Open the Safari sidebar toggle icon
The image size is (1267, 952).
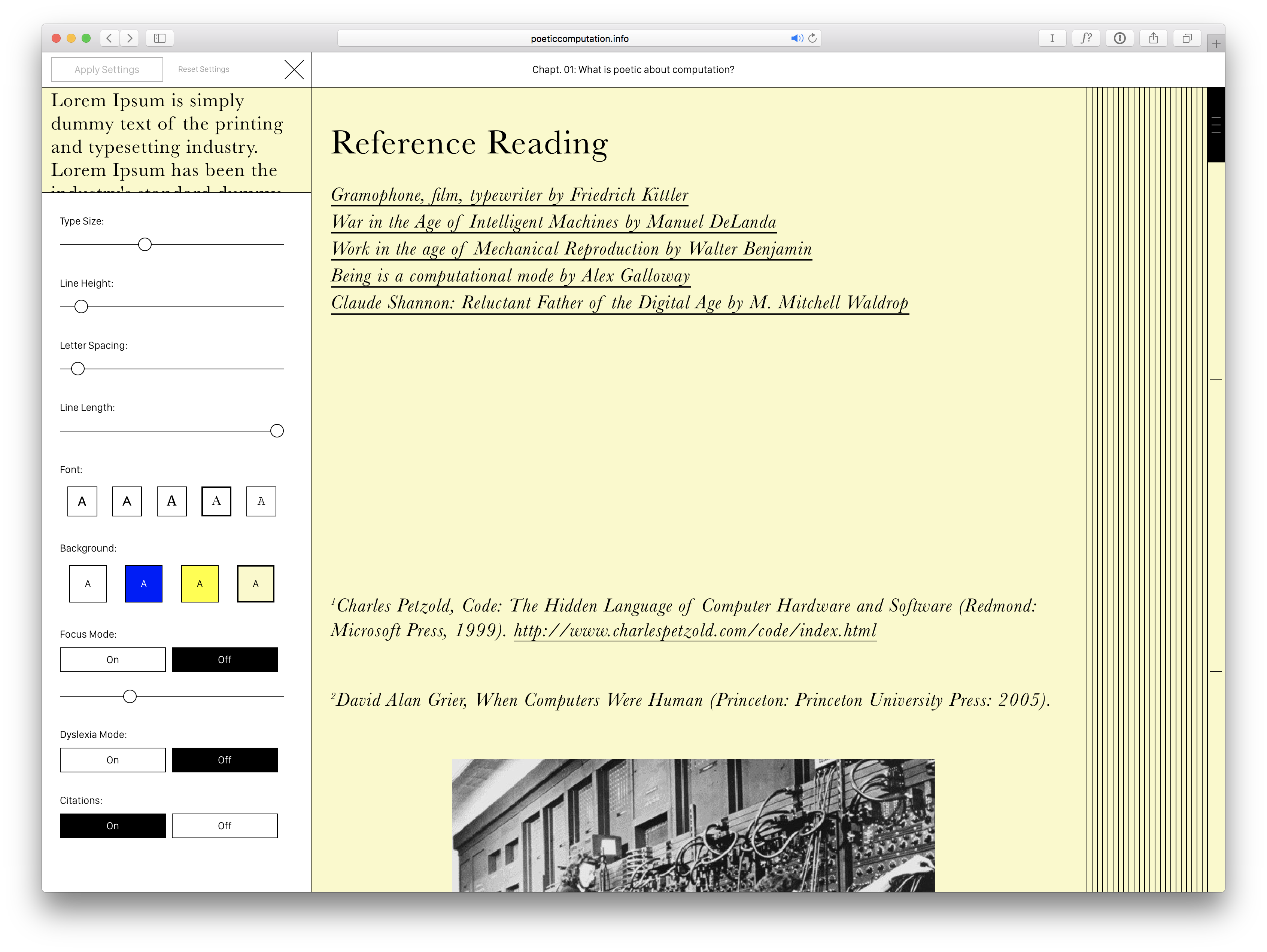tap(160, 38)
